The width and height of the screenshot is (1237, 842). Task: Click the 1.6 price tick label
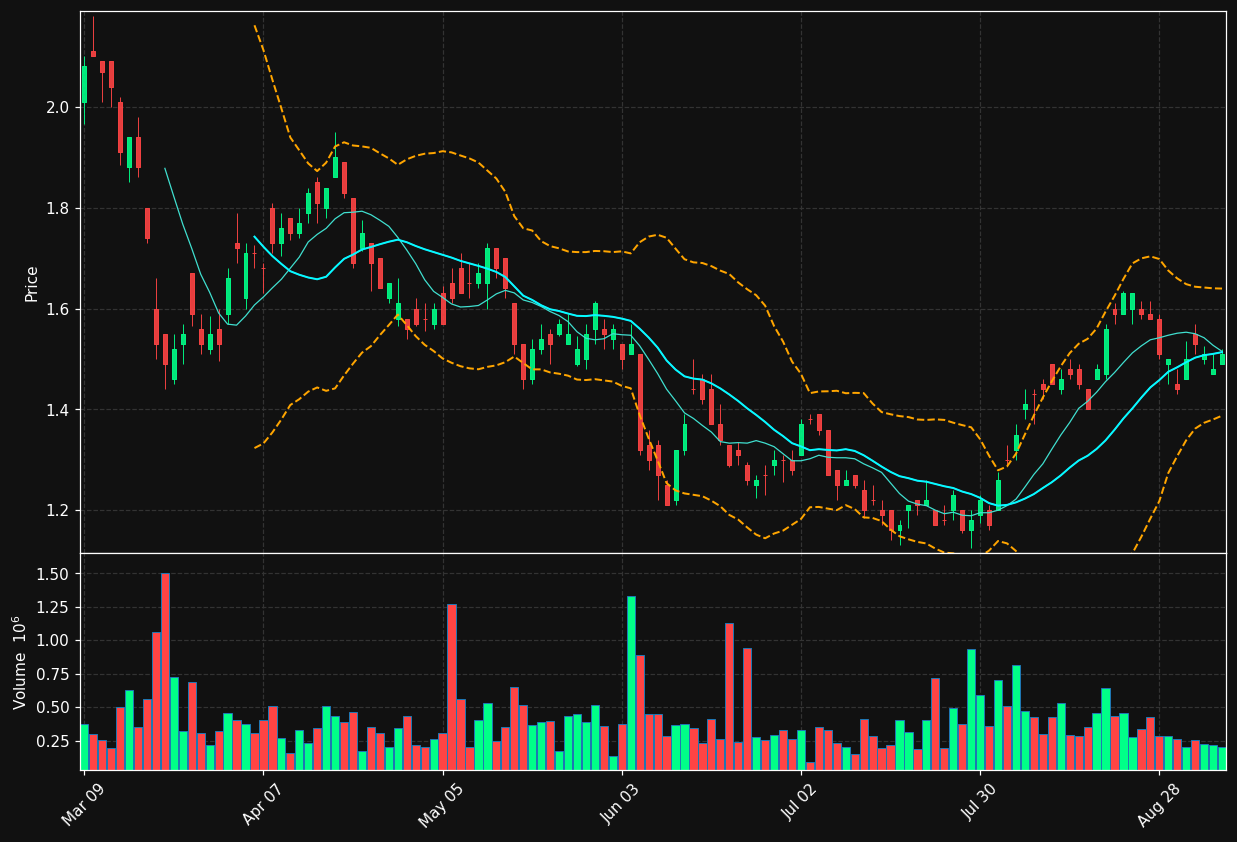59,309
